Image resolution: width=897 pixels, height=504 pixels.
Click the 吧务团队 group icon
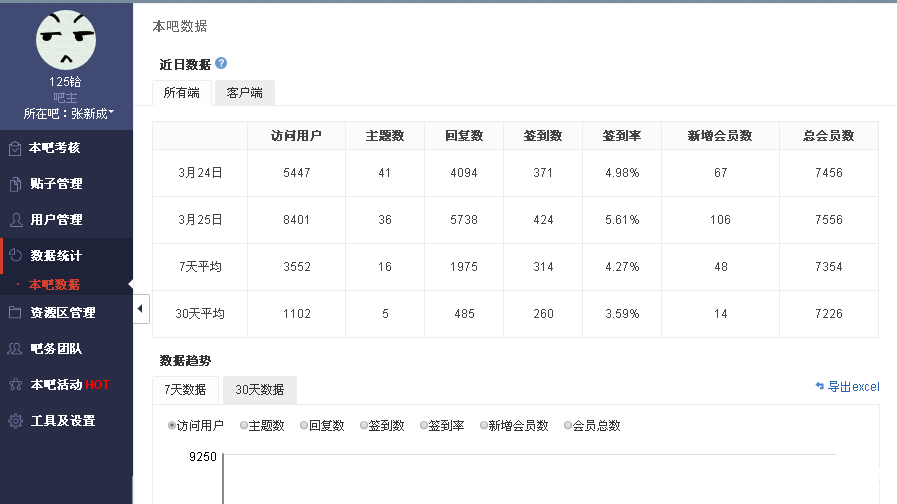[15, 349]
